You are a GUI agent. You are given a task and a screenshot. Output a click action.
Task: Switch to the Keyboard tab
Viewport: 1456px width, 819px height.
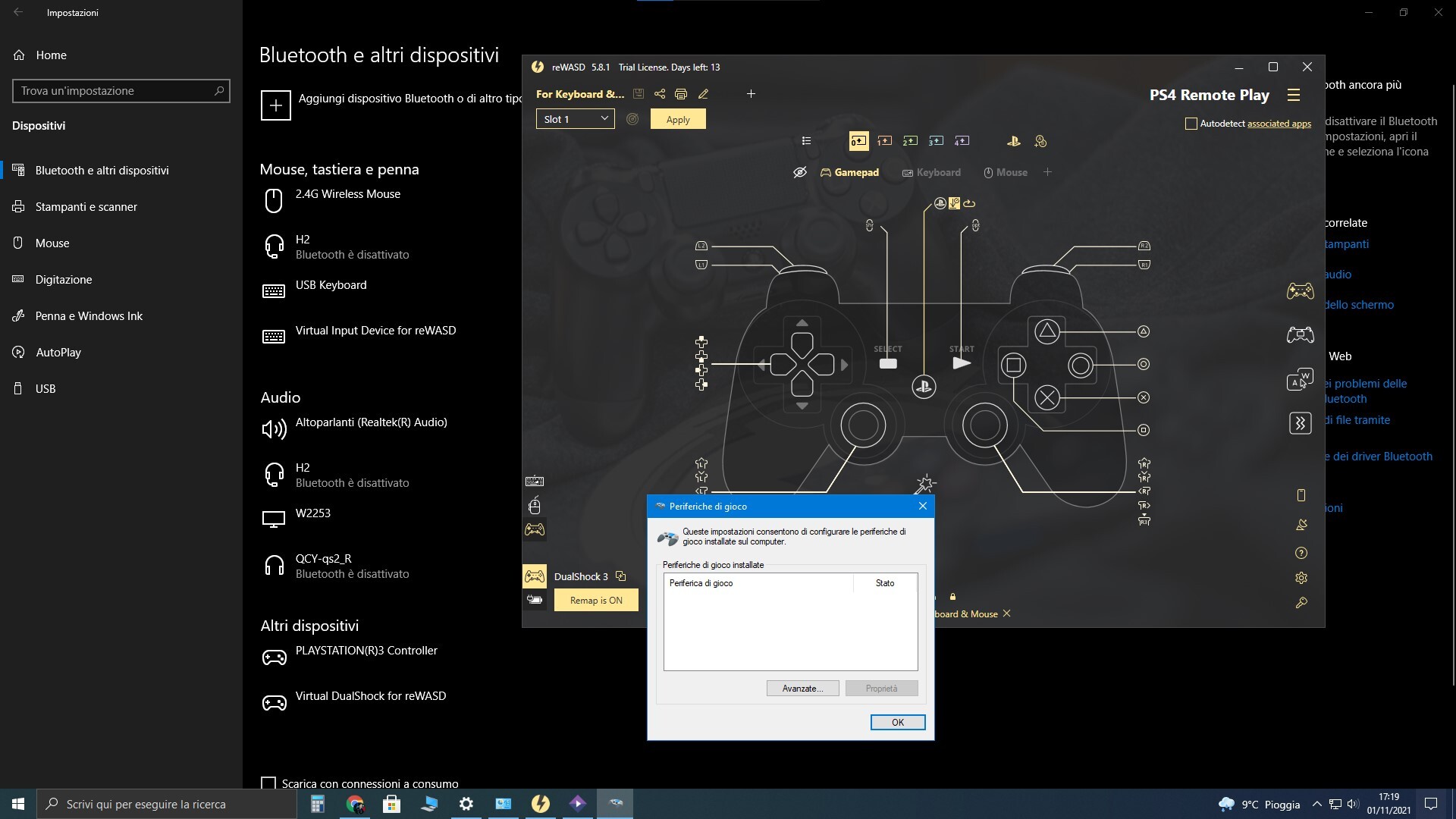point(931,173)
